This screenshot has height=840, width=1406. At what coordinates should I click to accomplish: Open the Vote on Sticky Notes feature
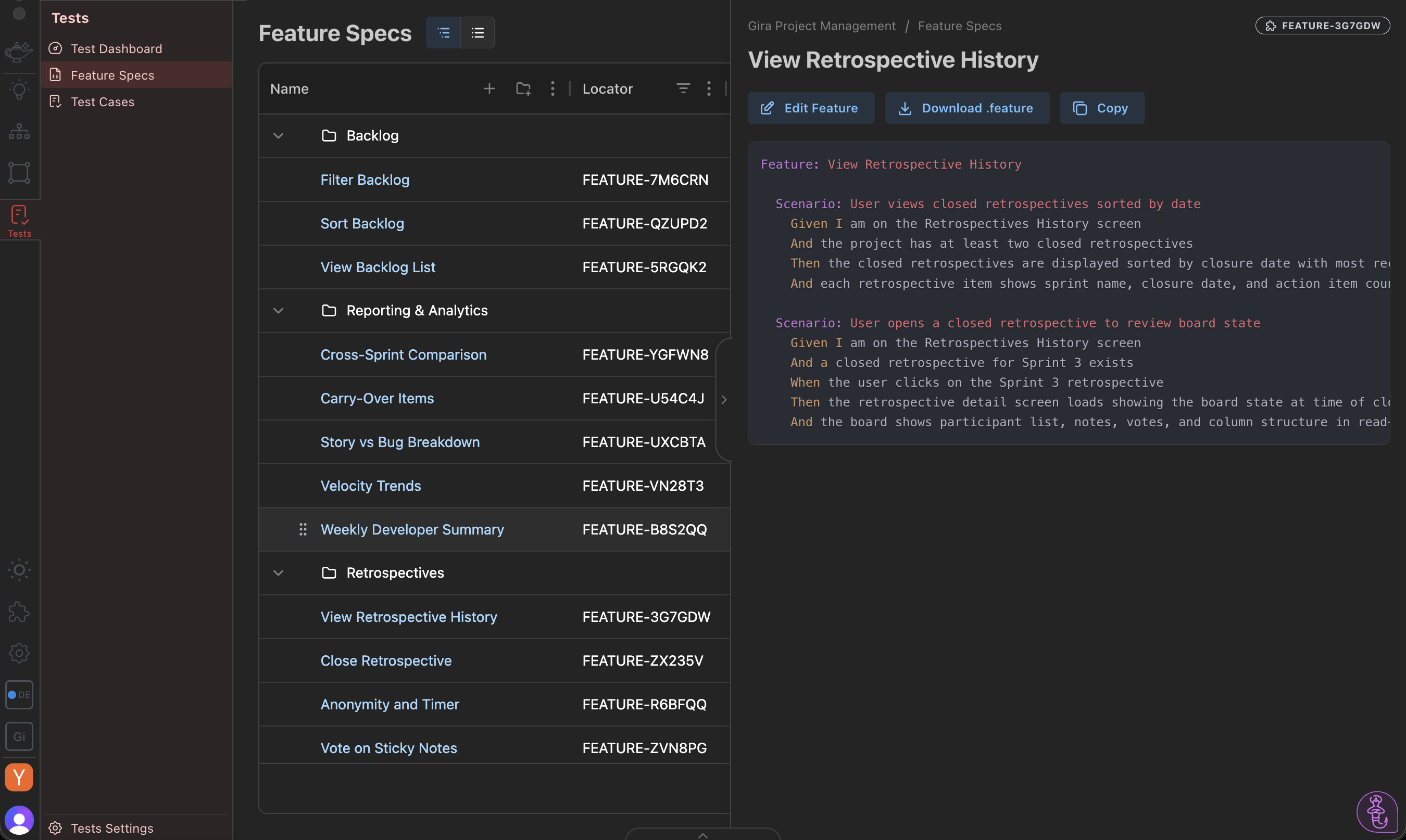388,748
